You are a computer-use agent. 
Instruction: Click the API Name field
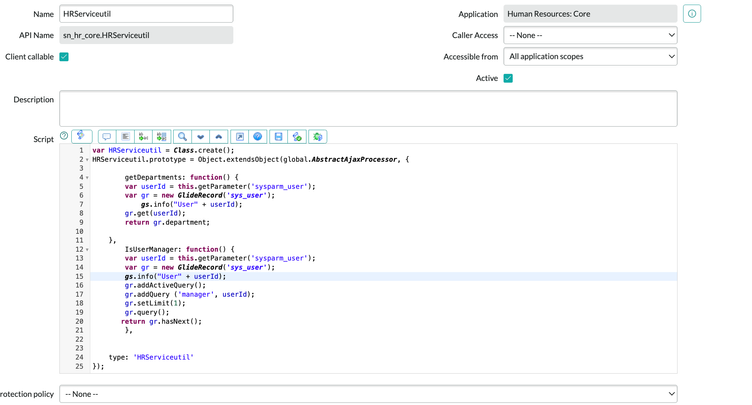tap(146, 35)
